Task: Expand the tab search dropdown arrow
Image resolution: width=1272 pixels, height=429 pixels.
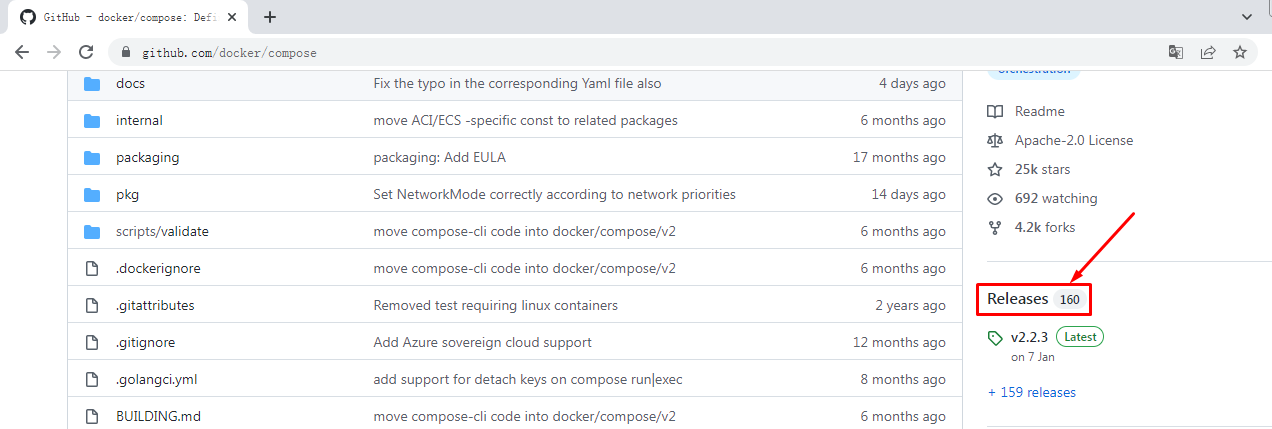Action: click(x=1247, y=17)
